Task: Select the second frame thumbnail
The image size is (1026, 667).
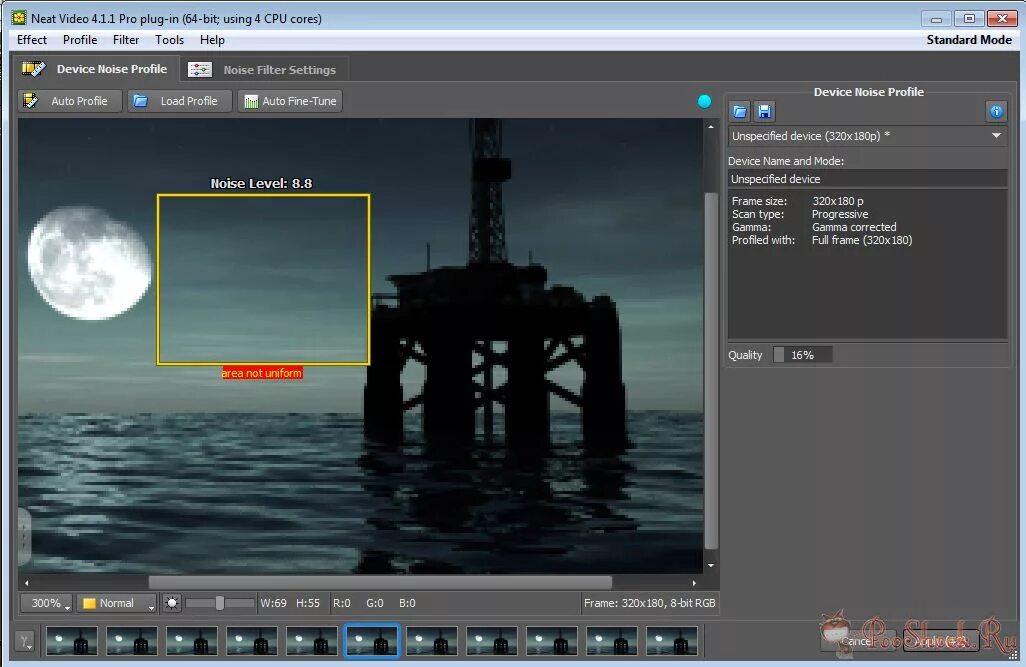Action: (x=132, y=641)
